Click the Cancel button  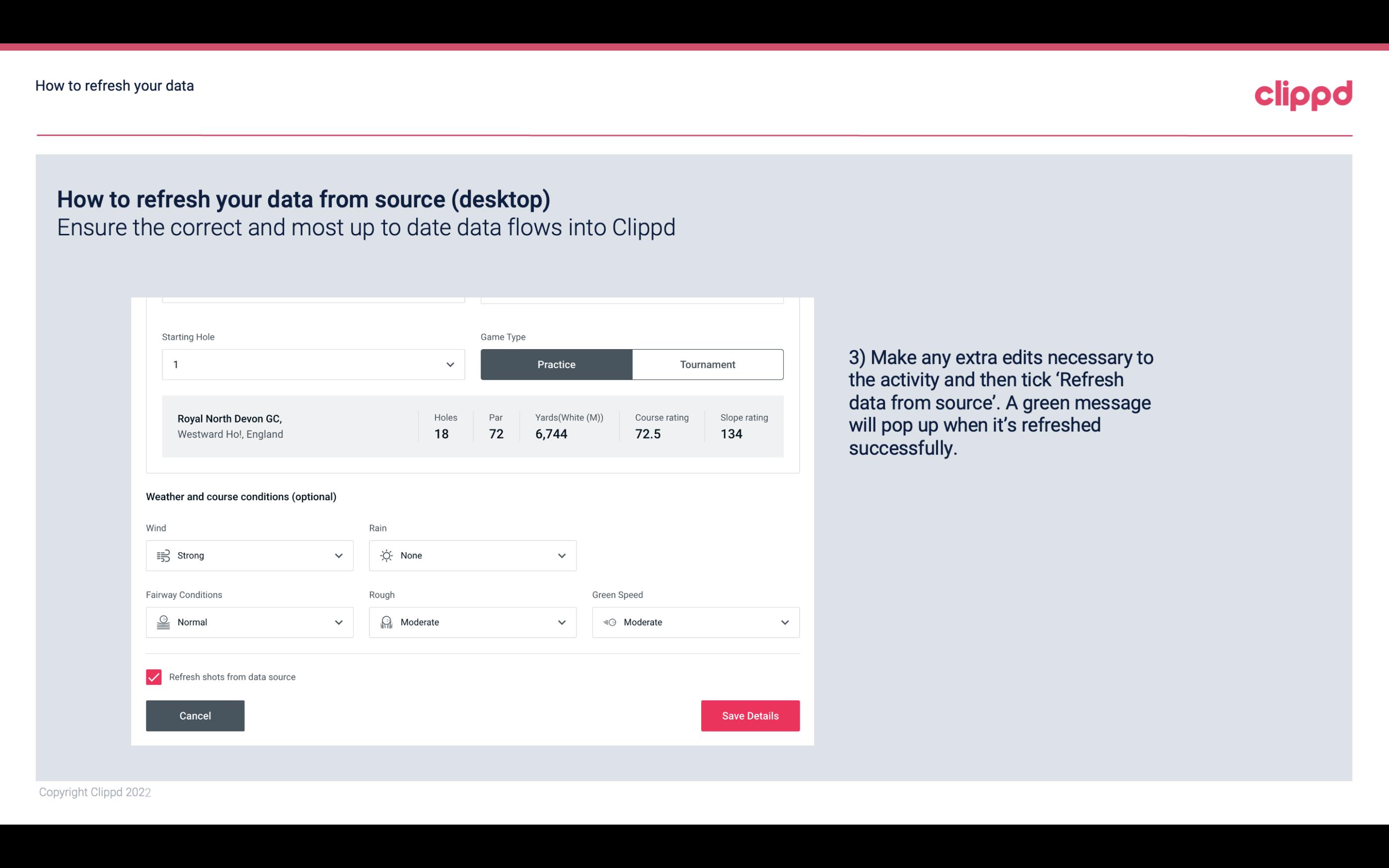click(195, 715)
